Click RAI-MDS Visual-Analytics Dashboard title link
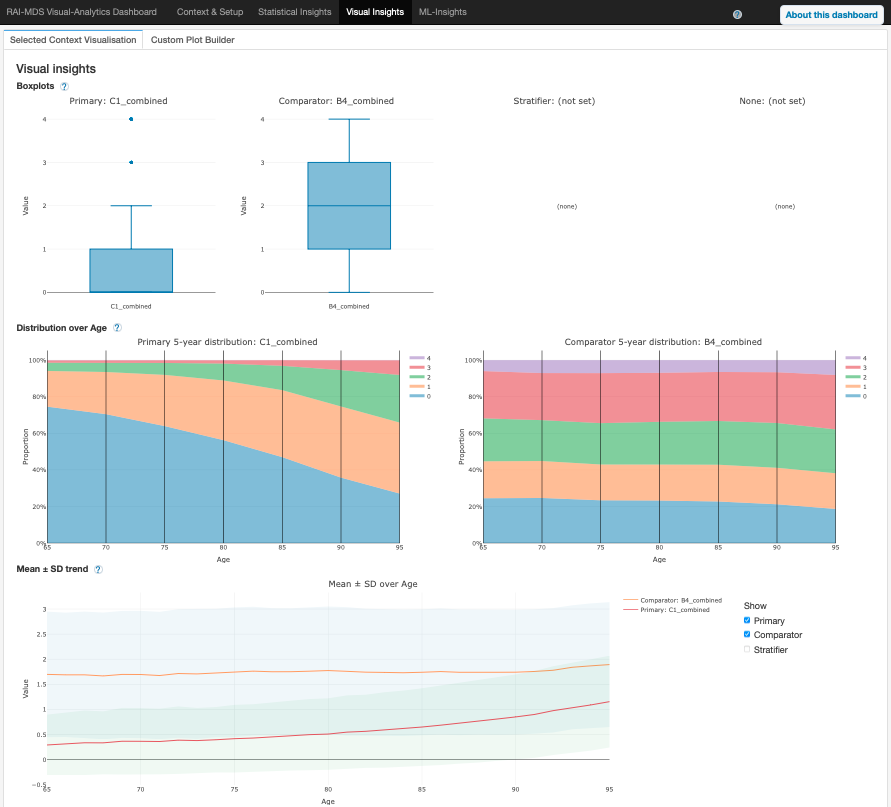Screen dimensions: 891x807 81,12
